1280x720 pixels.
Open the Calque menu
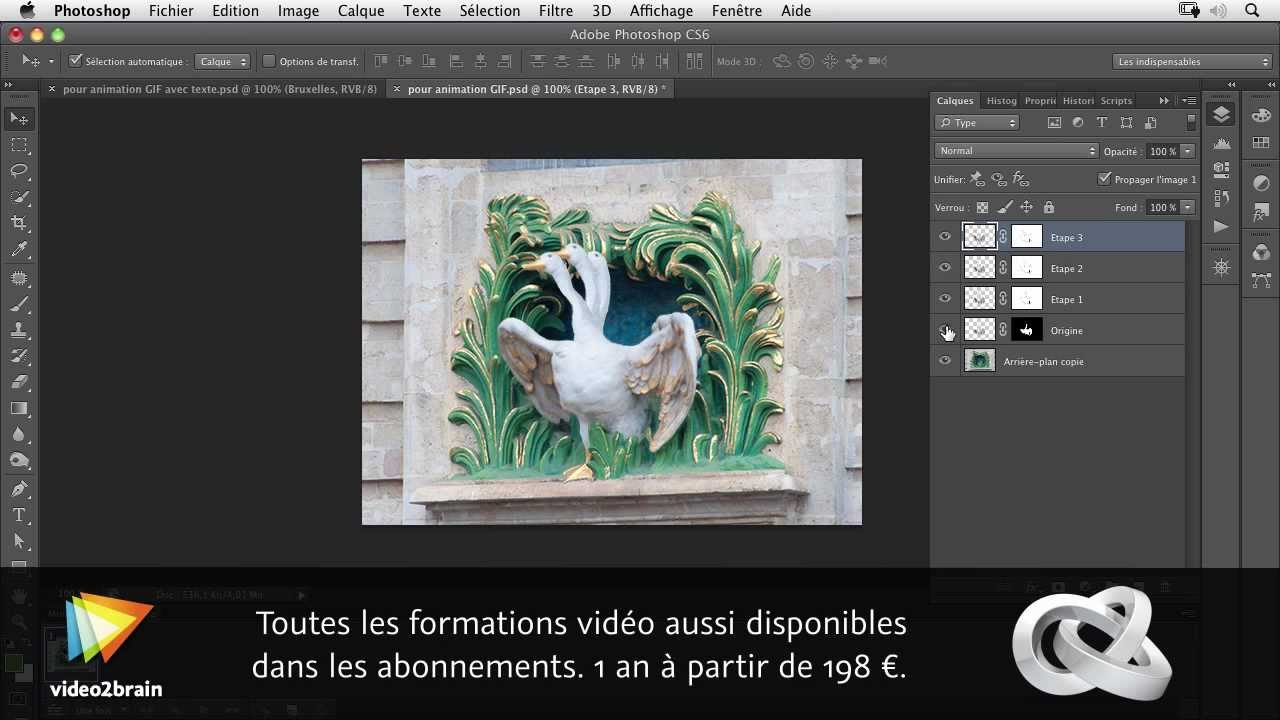coord(361,10)
